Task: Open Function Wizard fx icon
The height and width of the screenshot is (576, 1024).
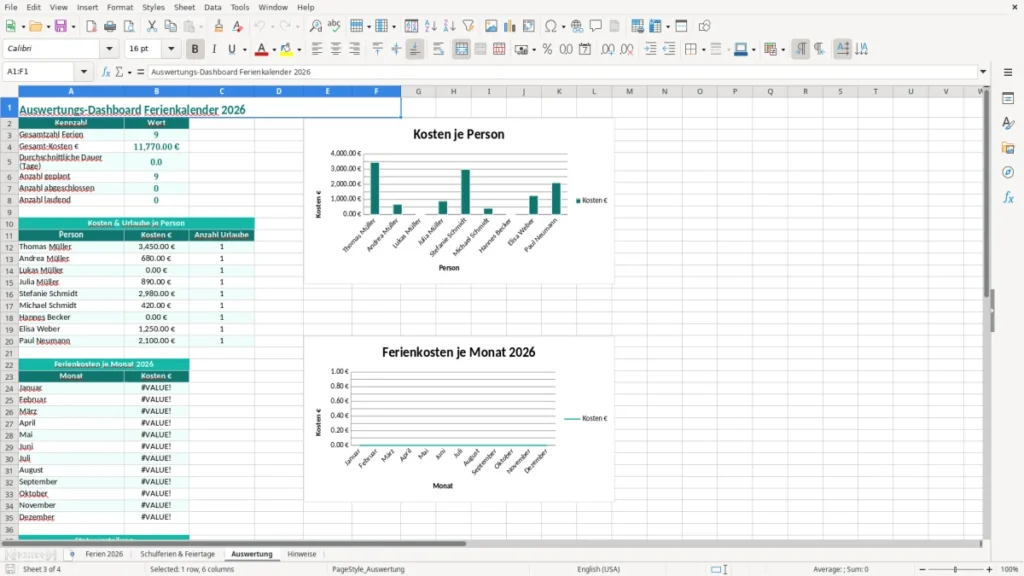Action: (x=106, y=72)
